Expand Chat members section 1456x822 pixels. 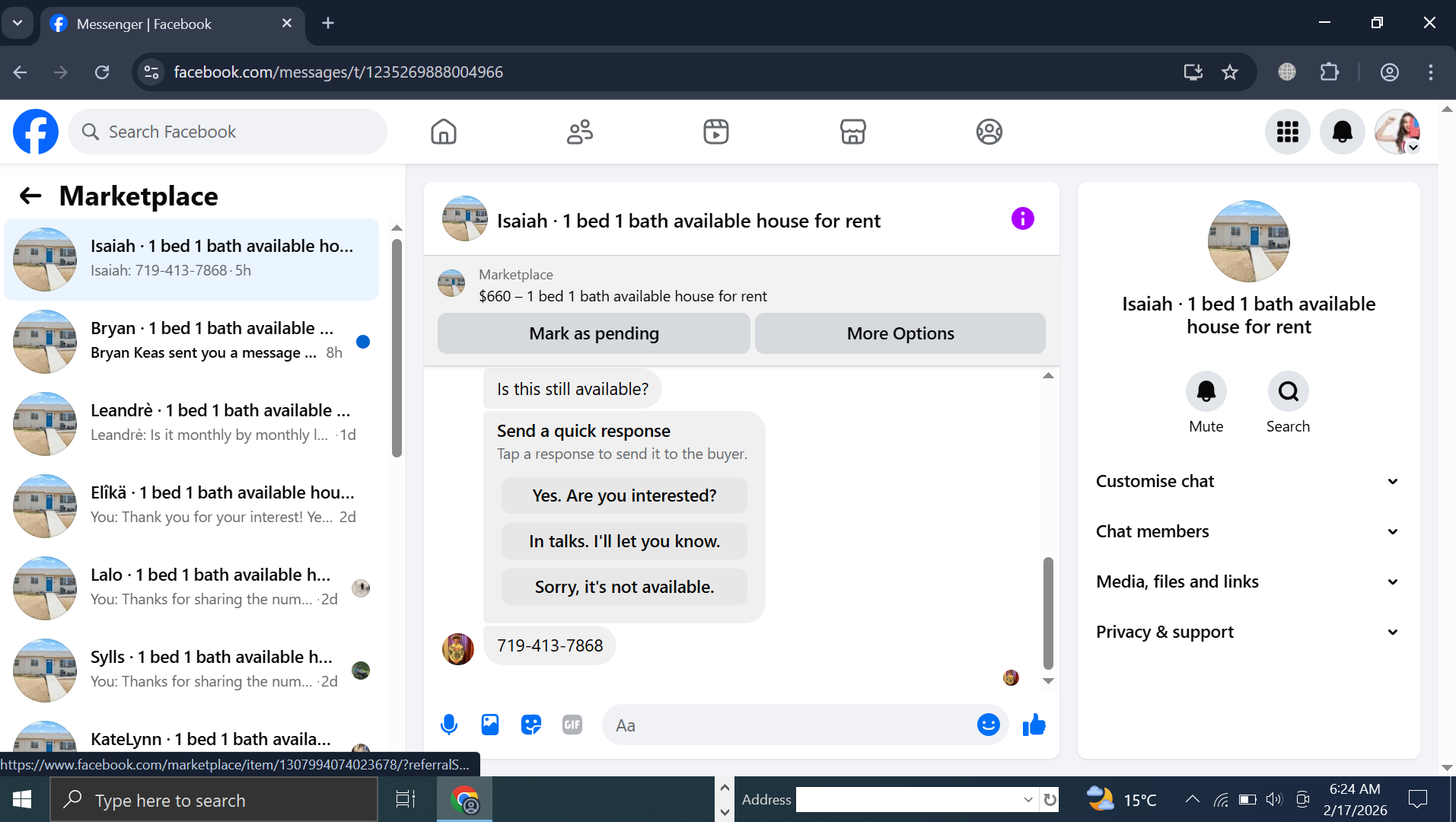pos(1249,531)
